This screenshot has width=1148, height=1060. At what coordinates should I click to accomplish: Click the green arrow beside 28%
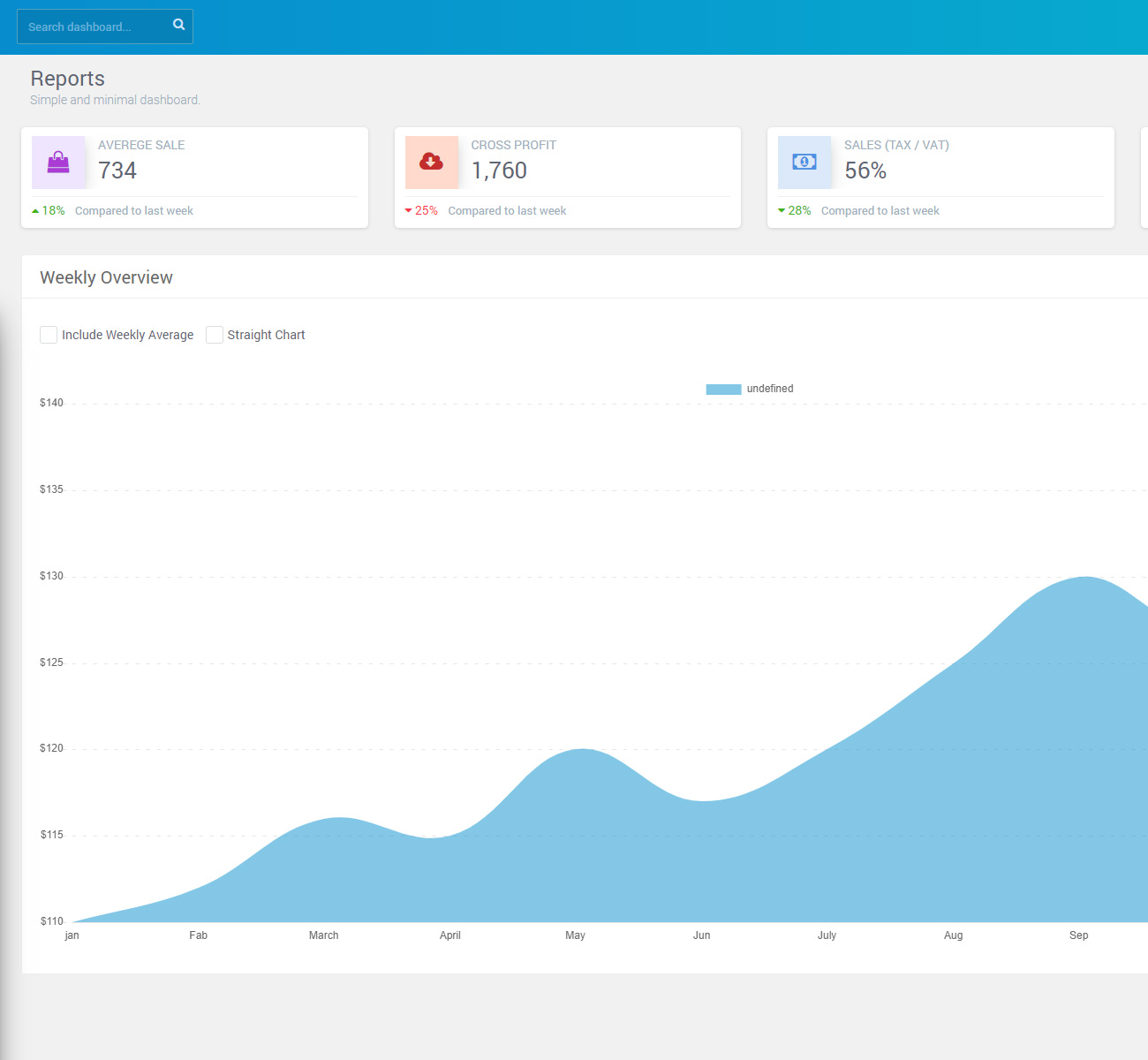point(782,211)
